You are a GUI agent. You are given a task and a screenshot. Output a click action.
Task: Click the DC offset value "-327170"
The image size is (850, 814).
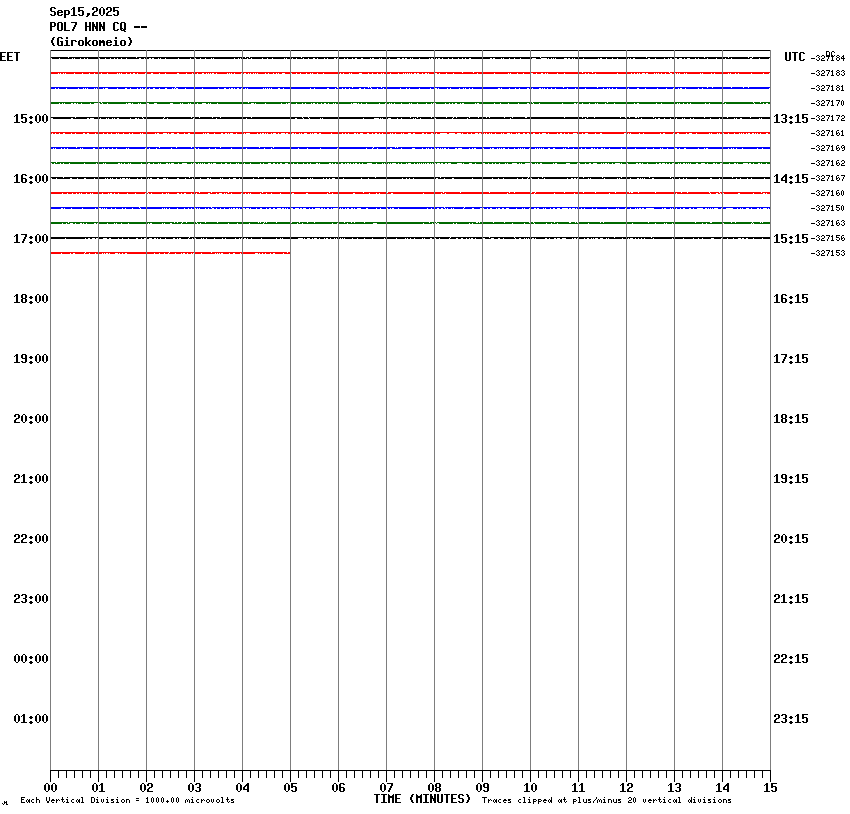828,104
